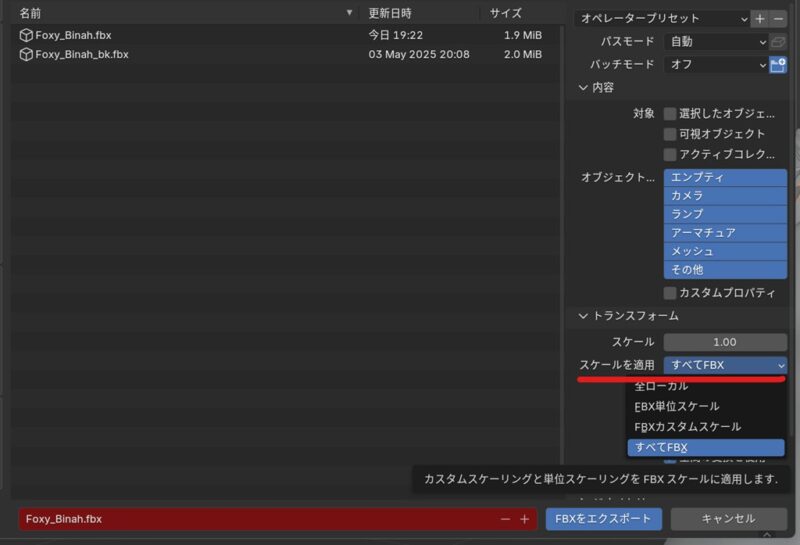Click the embed textures icon beside パスモード
The image size is (800, 545).
[778, 42]
